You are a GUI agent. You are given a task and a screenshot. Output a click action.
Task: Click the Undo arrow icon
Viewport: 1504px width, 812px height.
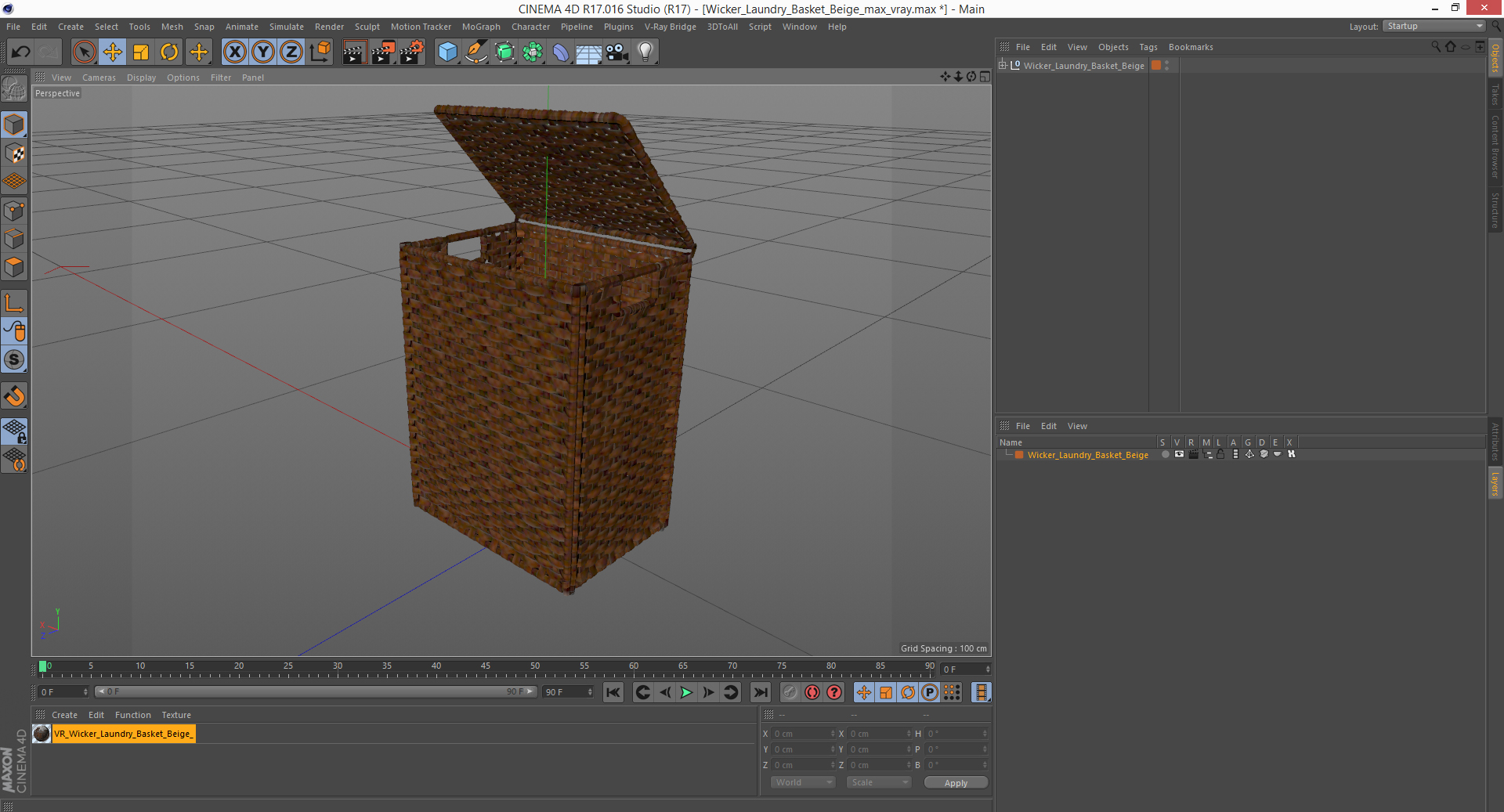pos(20,52)
